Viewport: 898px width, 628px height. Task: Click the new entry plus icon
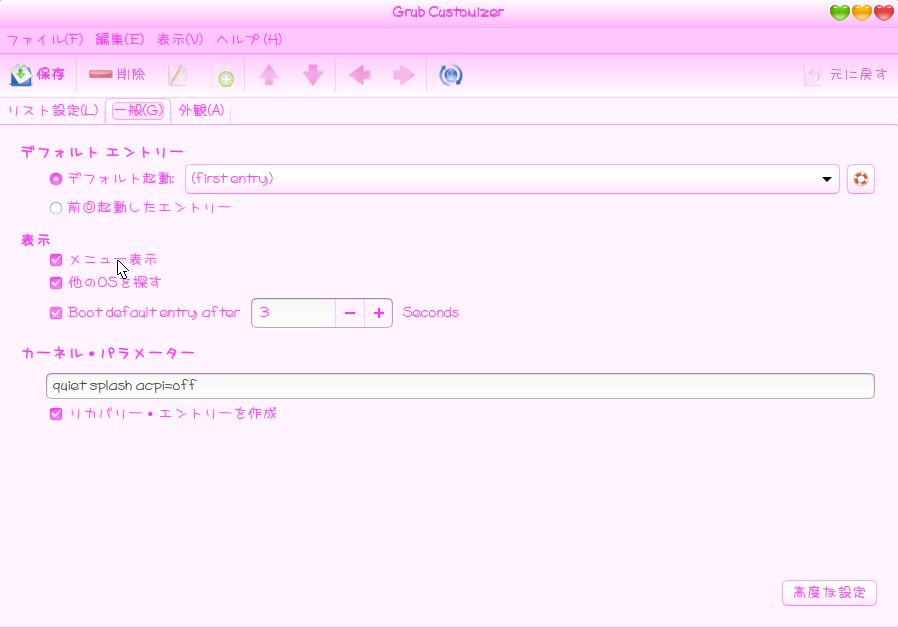(224, 76)
